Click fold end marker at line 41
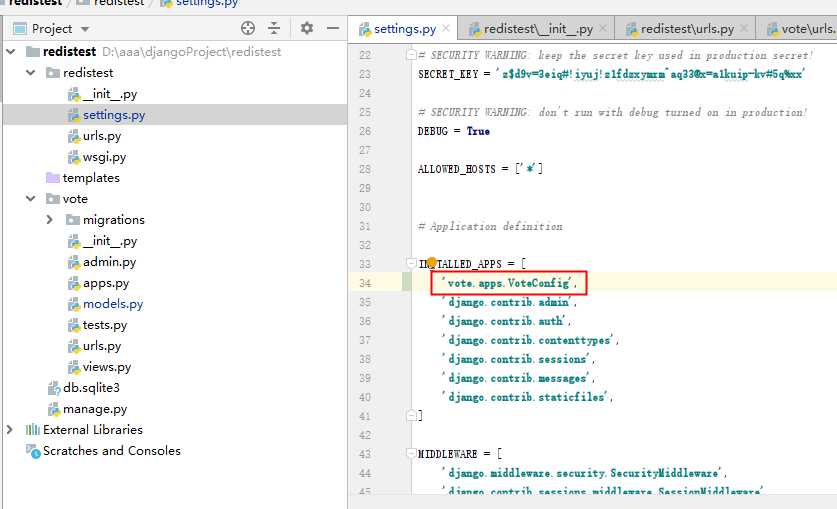The width and height of the screenshot is (837, 509). click(411, 415)
